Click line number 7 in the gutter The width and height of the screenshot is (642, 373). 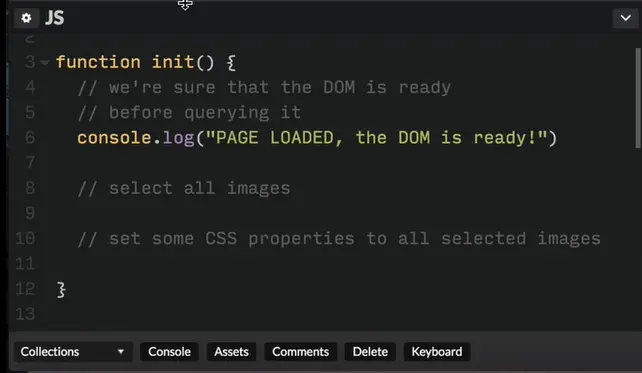click(x=30, y=163)
